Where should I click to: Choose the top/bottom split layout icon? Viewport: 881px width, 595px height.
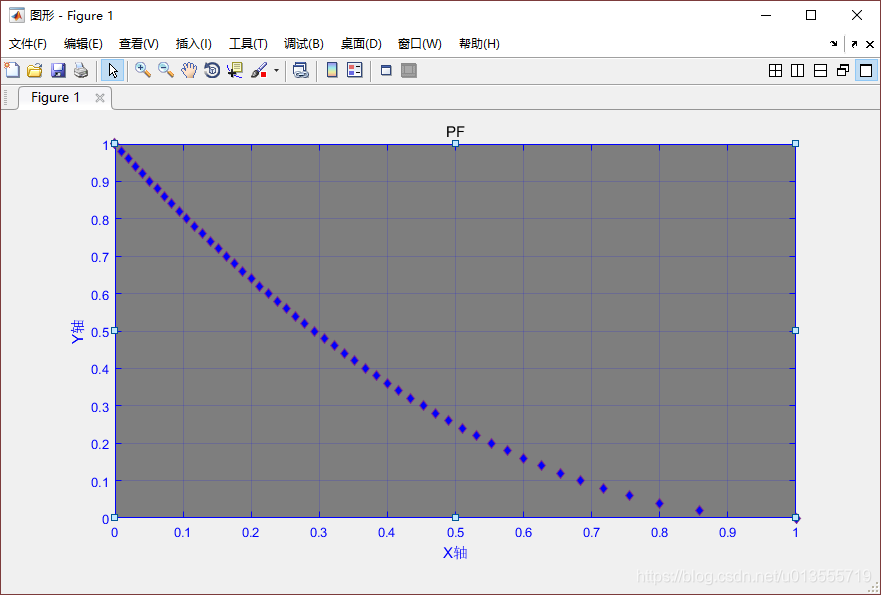click(820, 70)
